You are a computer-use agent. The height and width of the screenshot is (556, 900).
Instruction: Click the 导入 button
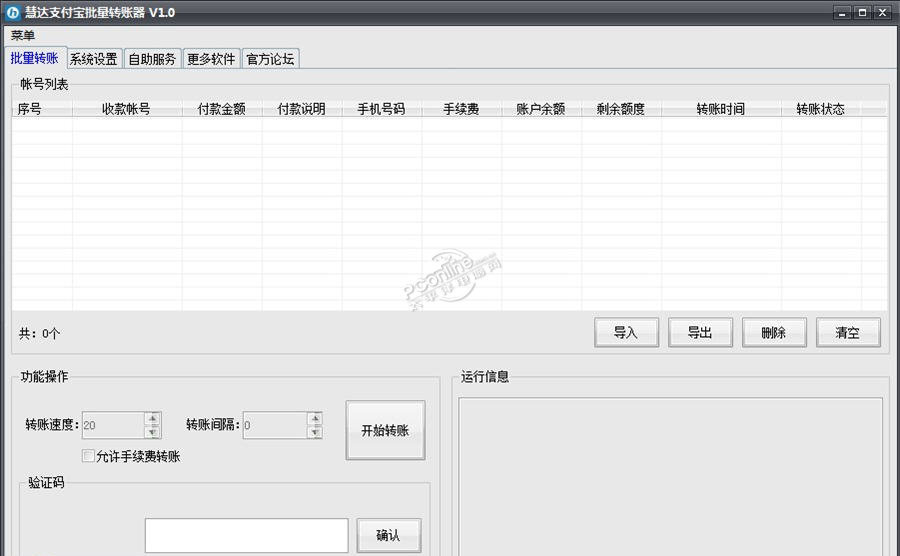click(626, 332)
